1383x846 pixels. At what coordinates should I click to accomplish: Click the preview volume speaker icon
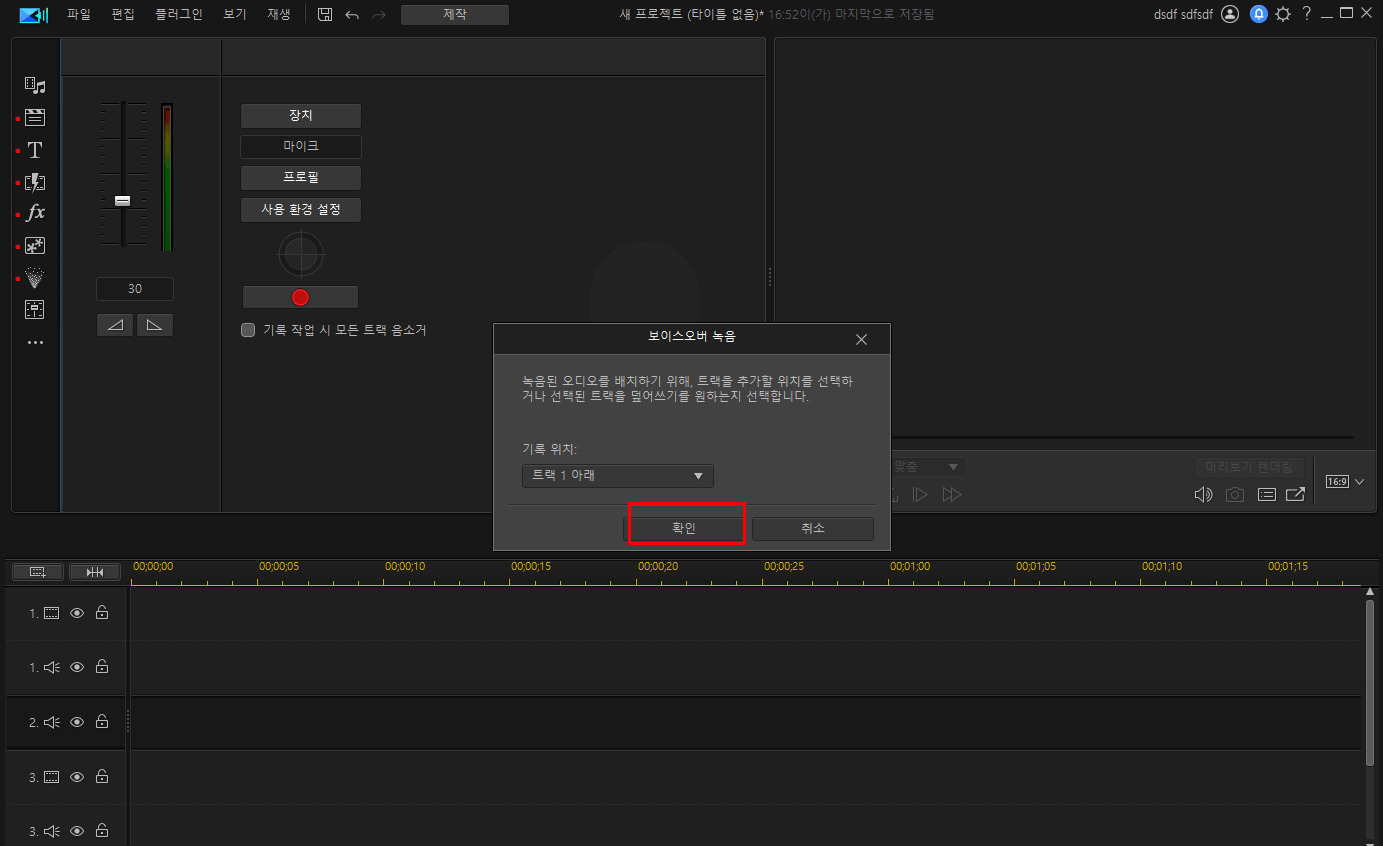pyautogui.click(x=1204, y=494)
